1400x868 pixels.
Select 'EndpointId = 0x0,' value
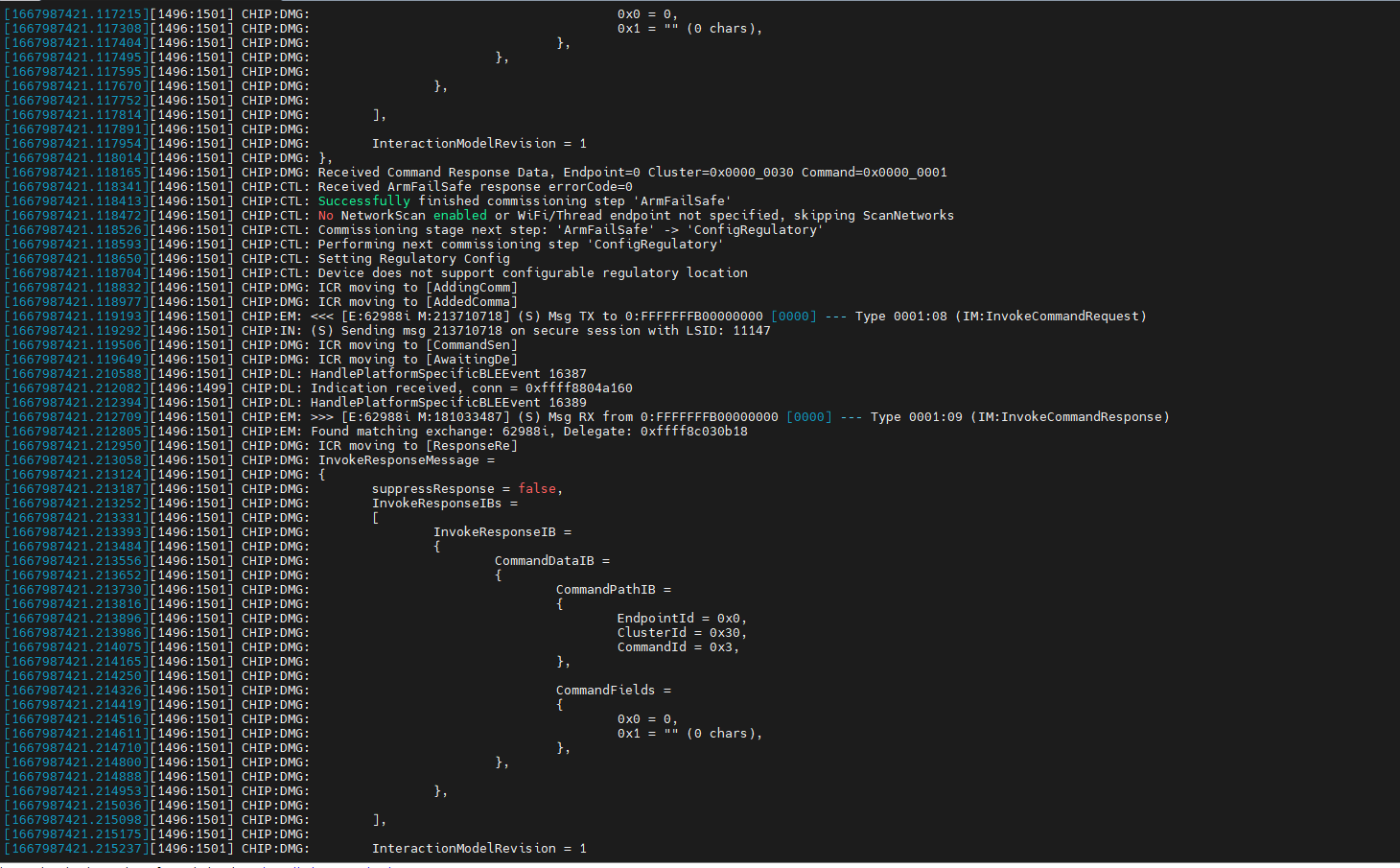(x=683, y=619)
